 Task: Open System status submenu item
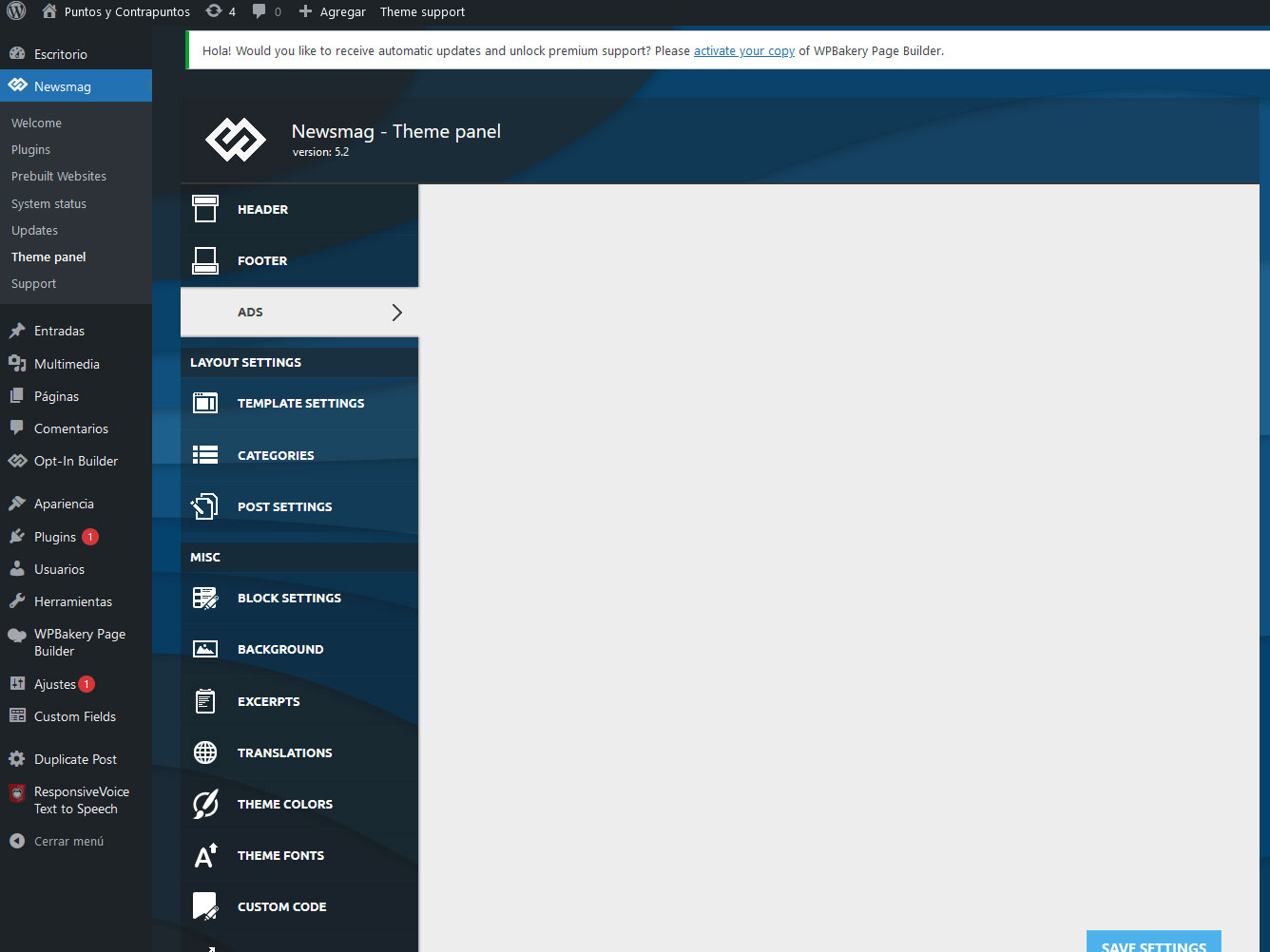click(48, 204)
